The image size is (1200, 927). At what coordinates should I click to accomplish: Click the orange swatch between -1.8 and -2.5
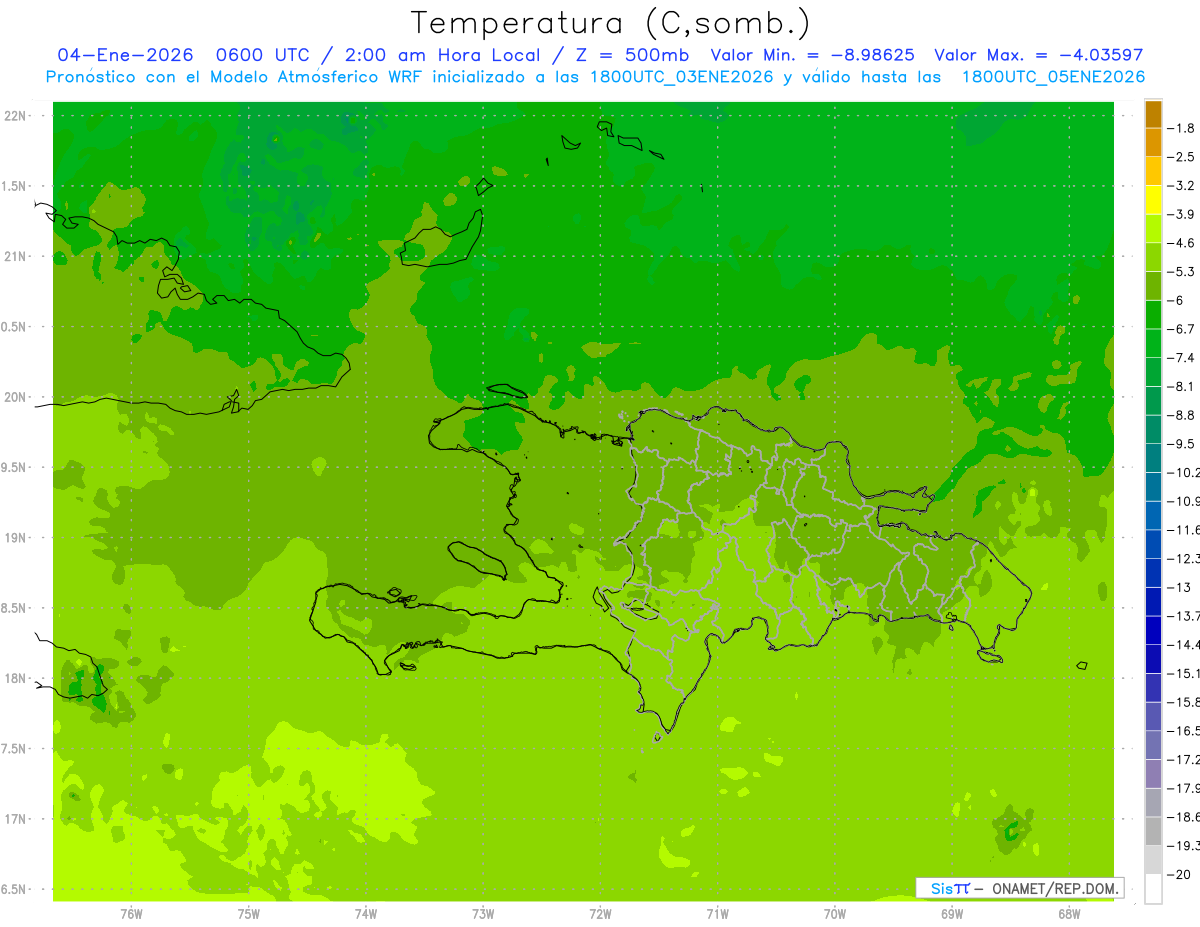click(x=1153, y=143)
